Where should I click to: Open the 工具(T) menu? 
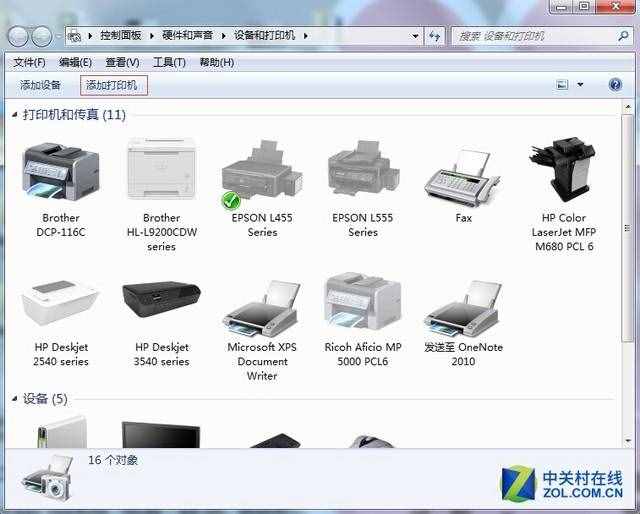pyautogui.click(x=169, y=62)
